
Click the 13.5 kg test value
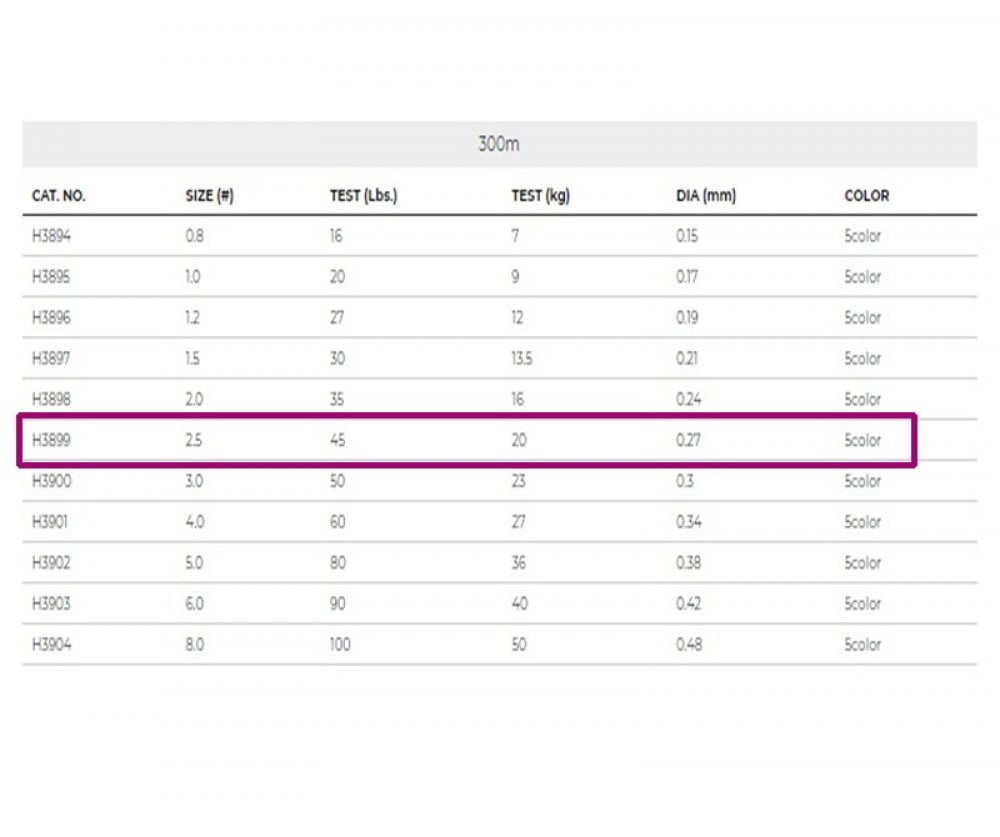tap(522, 358)
